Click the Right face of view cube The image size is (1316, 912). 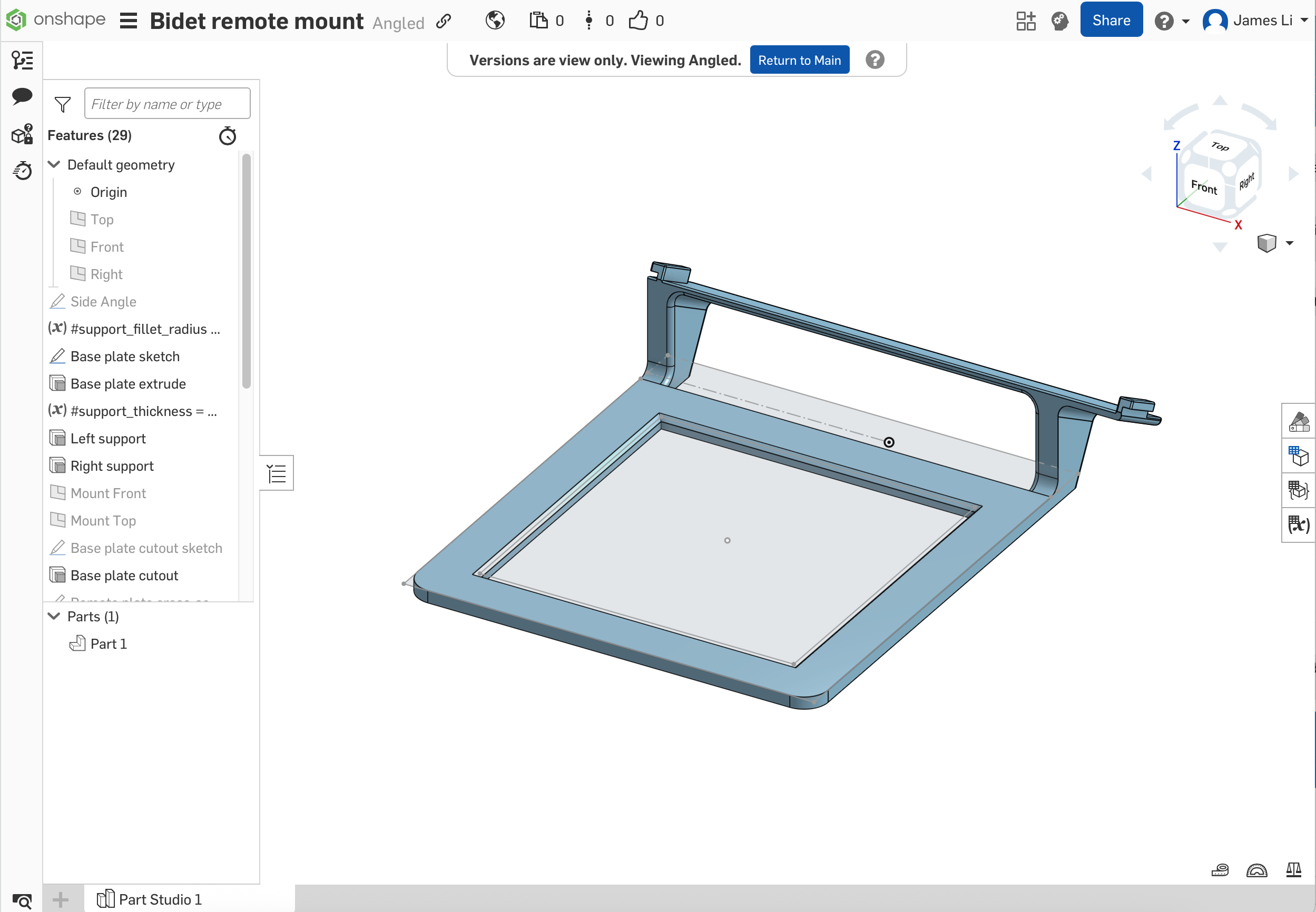1246,181
